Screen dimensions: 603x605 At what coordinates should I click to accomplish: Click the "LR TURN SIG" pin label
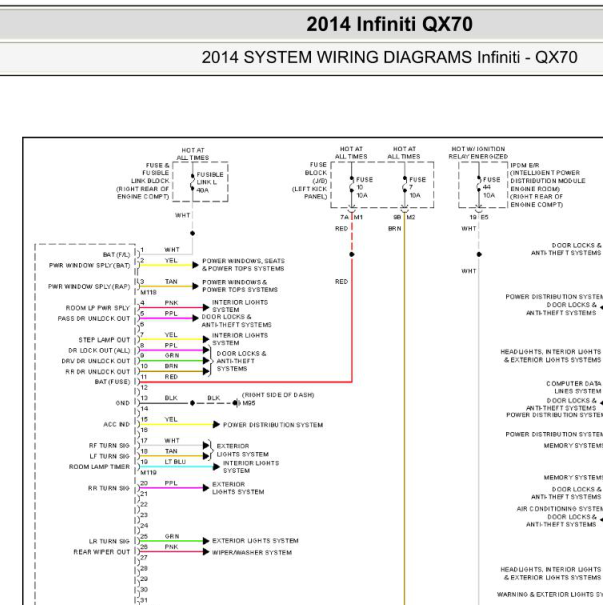pos(109,541)
